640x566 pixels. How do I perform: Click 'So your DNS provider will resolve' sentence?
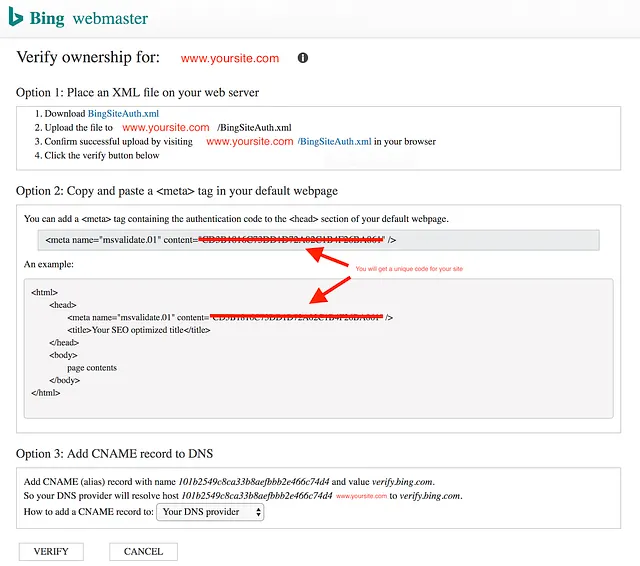(243, 496)
